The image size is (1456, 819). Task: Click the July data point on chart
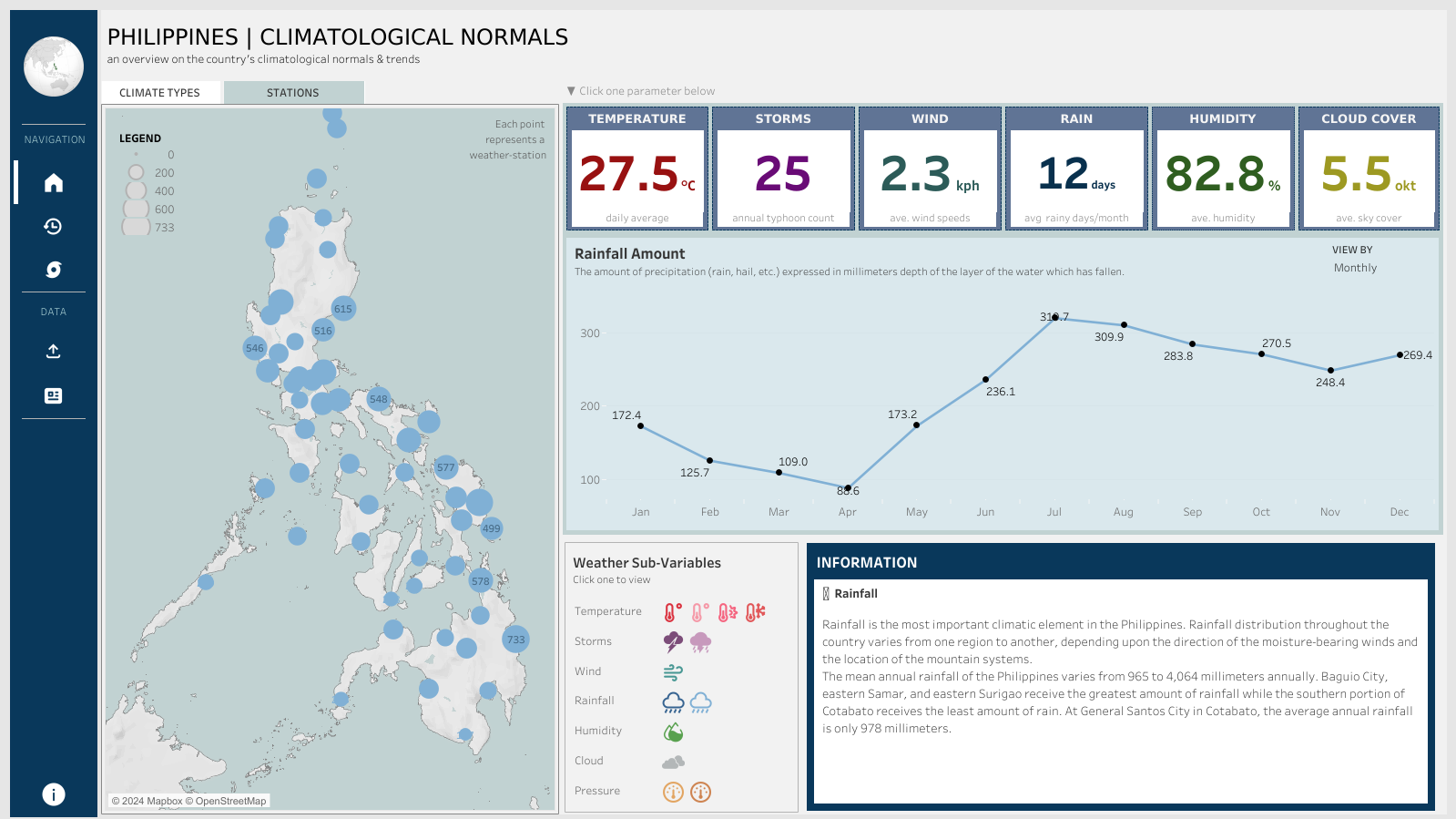[x=1054, y=317]
